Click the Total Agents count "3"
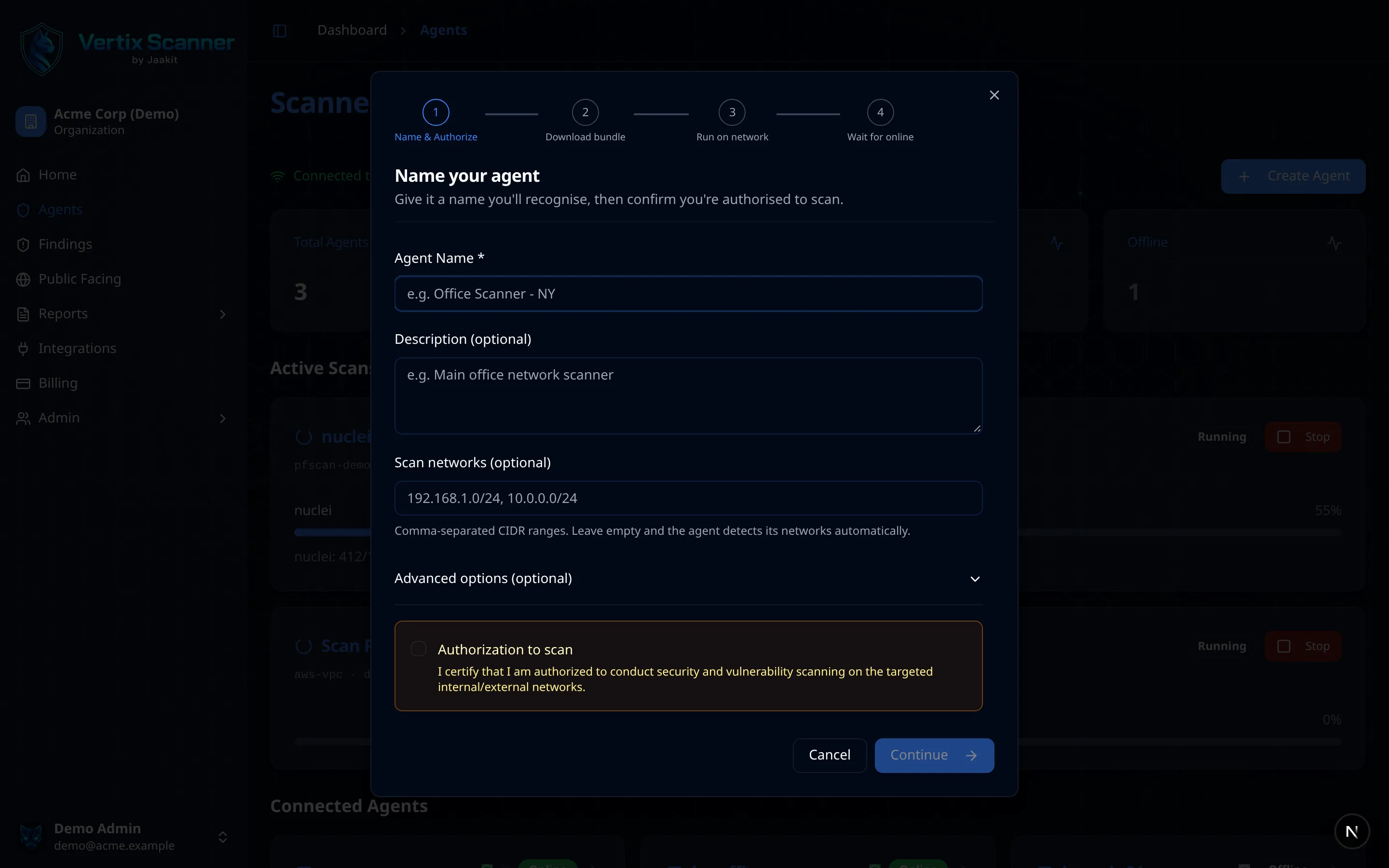Screen dimensions: 1389x868 [301, 292]
